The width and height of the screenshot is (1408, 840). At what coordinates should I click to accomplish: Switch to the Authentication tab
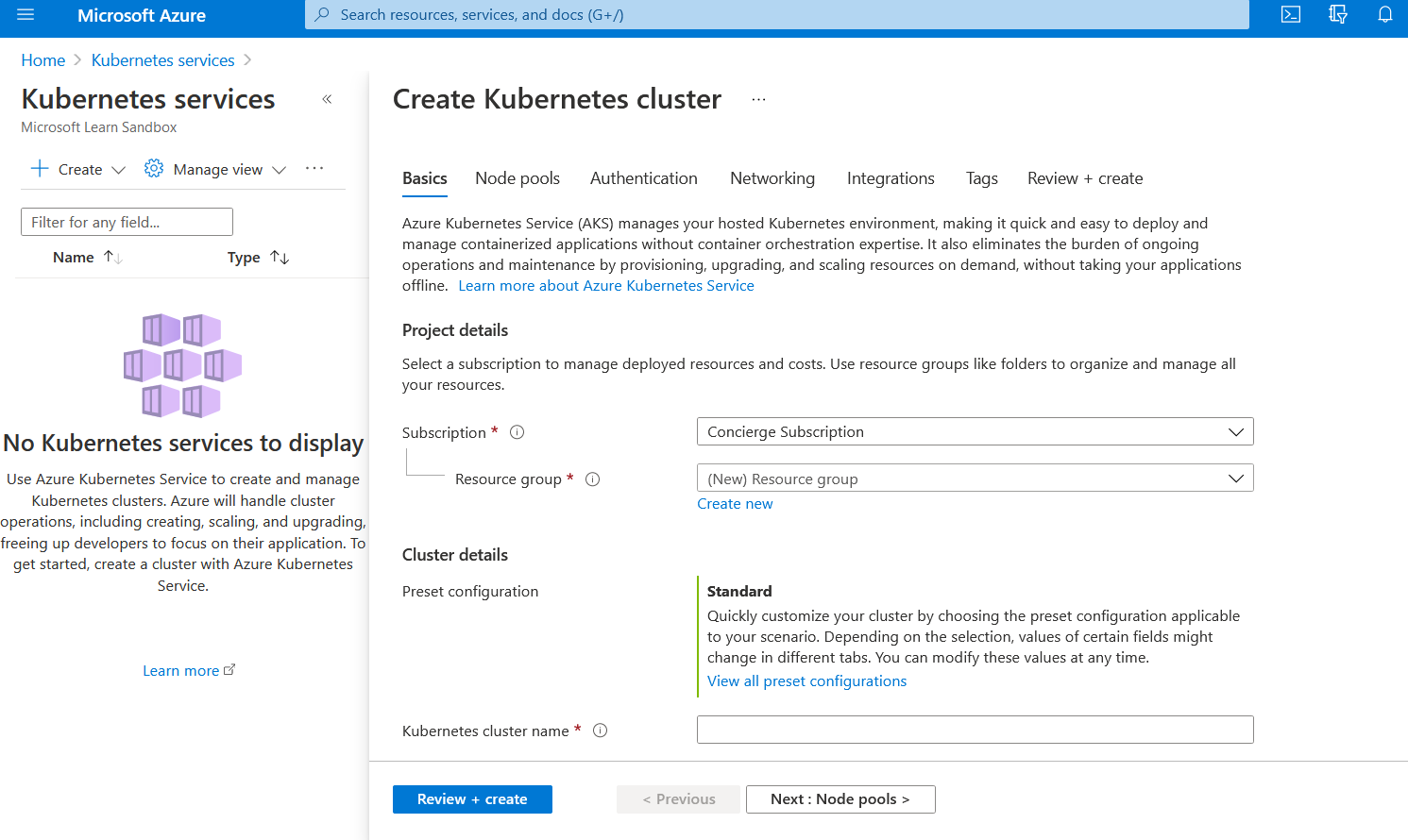pos(644,178)
